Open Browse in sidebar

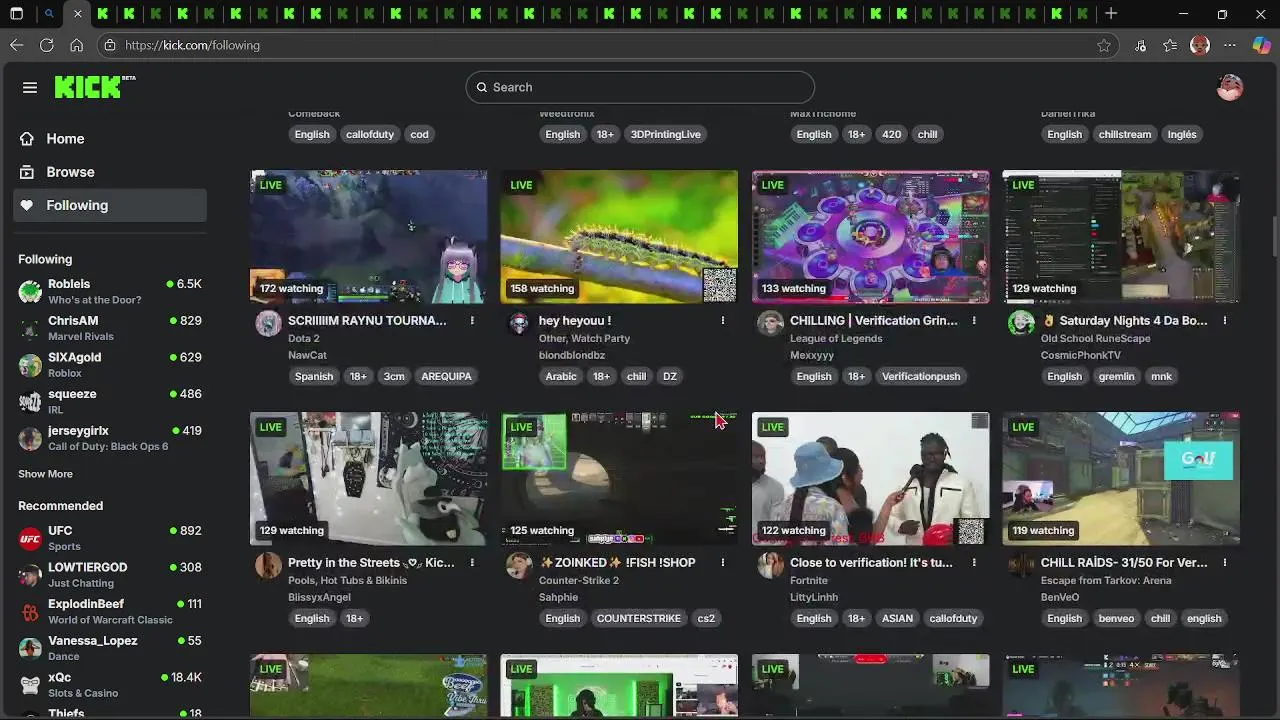click(111, 172)
